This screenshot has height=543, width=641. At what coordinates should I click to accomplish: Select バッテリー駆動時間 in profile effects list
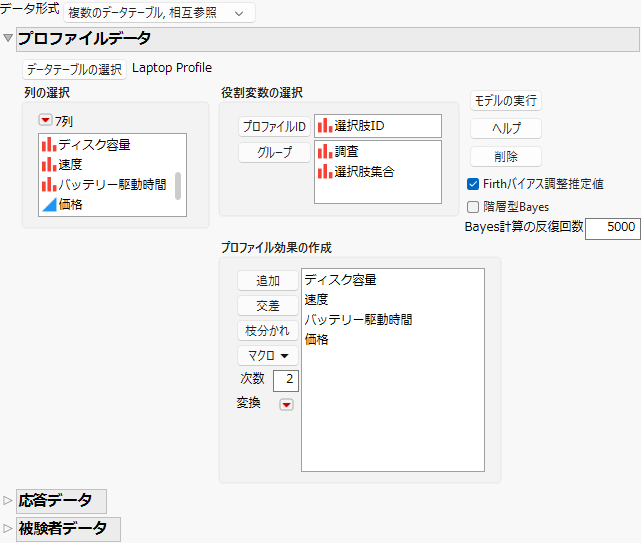(x=358, y=319)
